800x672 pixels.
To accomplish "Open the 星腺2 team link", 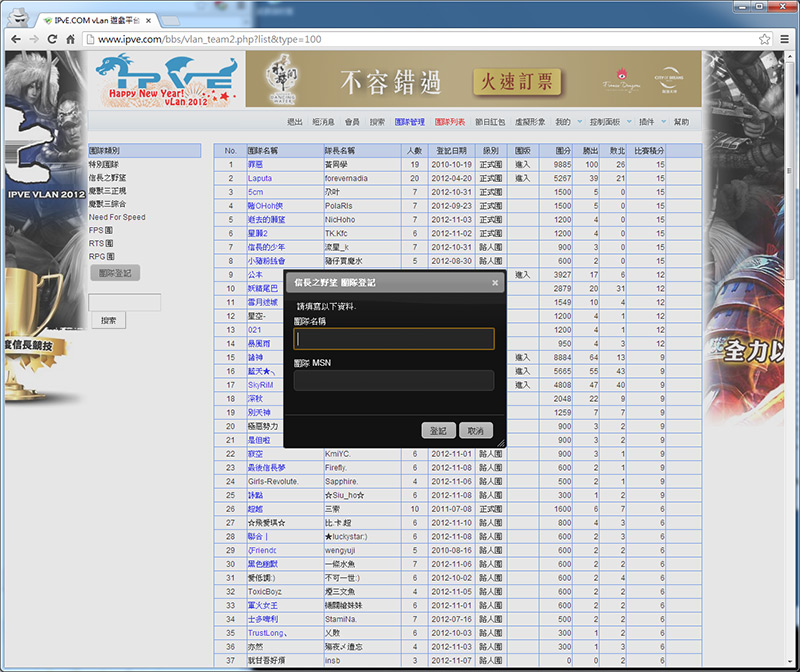I will click(x=258, y=234).
